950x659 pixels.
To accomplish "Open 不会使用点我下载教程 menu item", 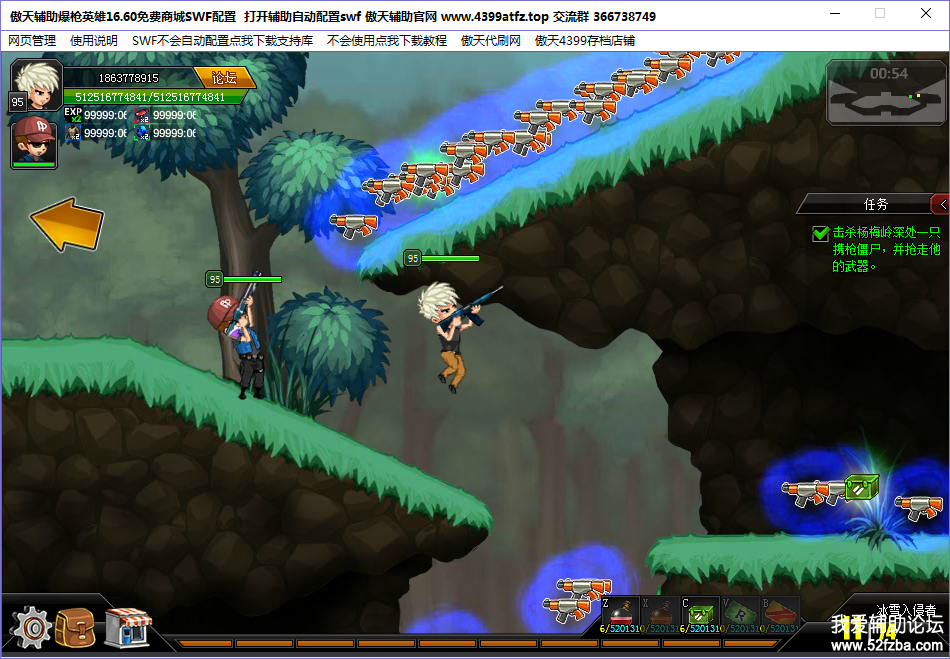I will tap(387, 41).
